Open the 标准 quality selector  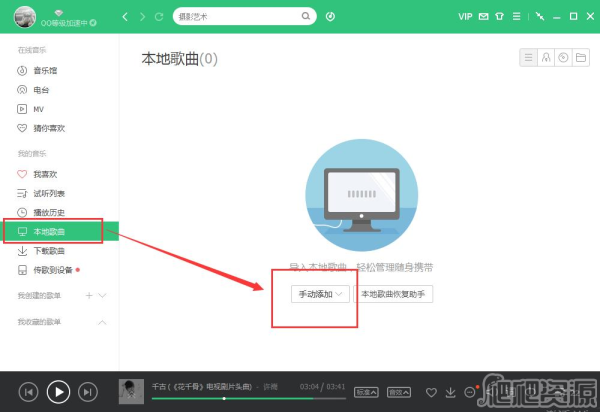pos(366,392)
